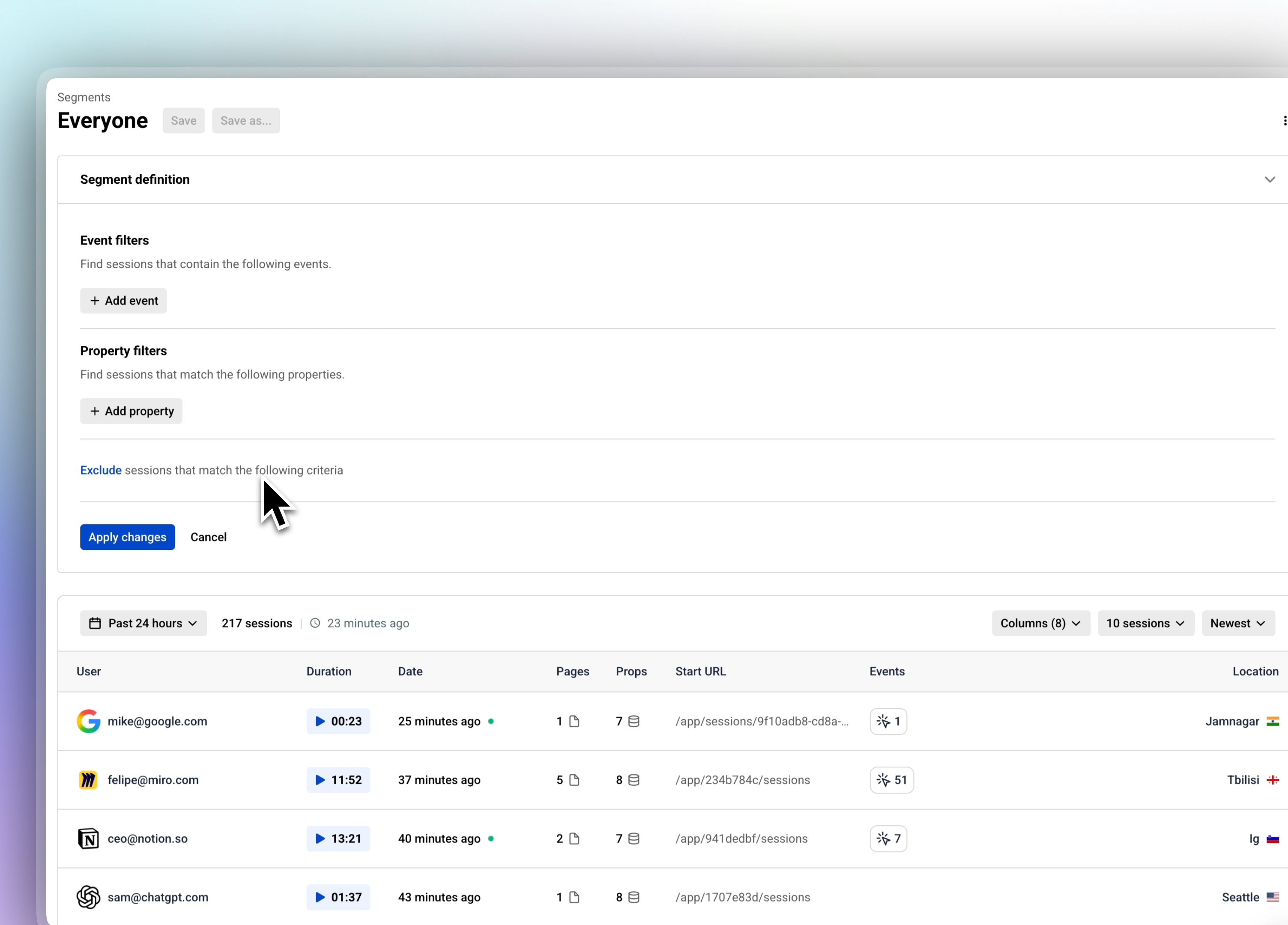This screenshot has width=1288, height=925.
Task: Click the Save as... button
Action: [246, 120]
